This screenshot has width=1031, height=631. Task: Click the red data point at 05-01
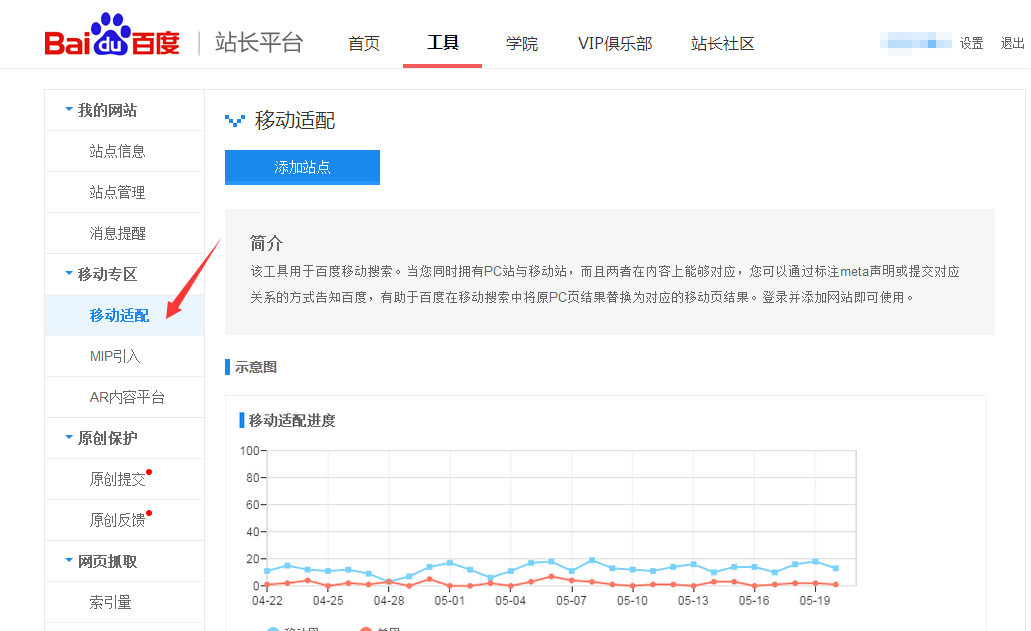tap(450, 585)
